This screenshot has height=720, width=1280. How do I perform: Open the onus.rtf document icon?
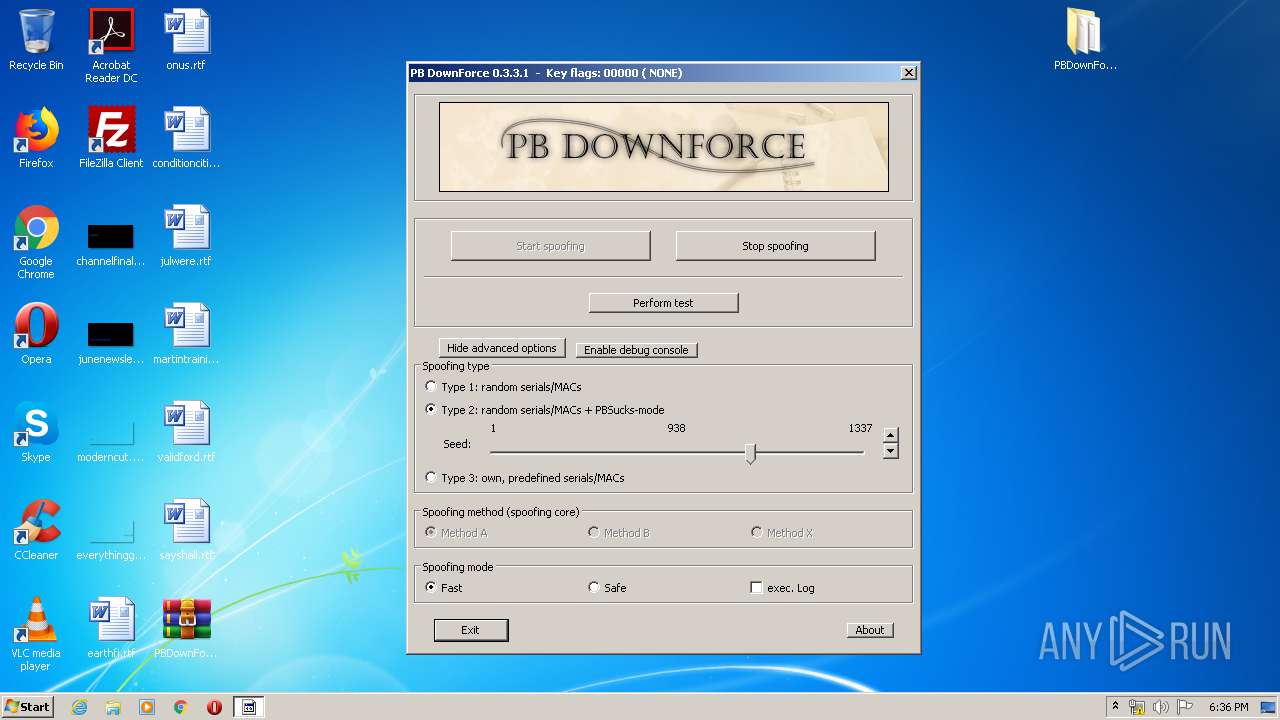[x=186, y=40]
